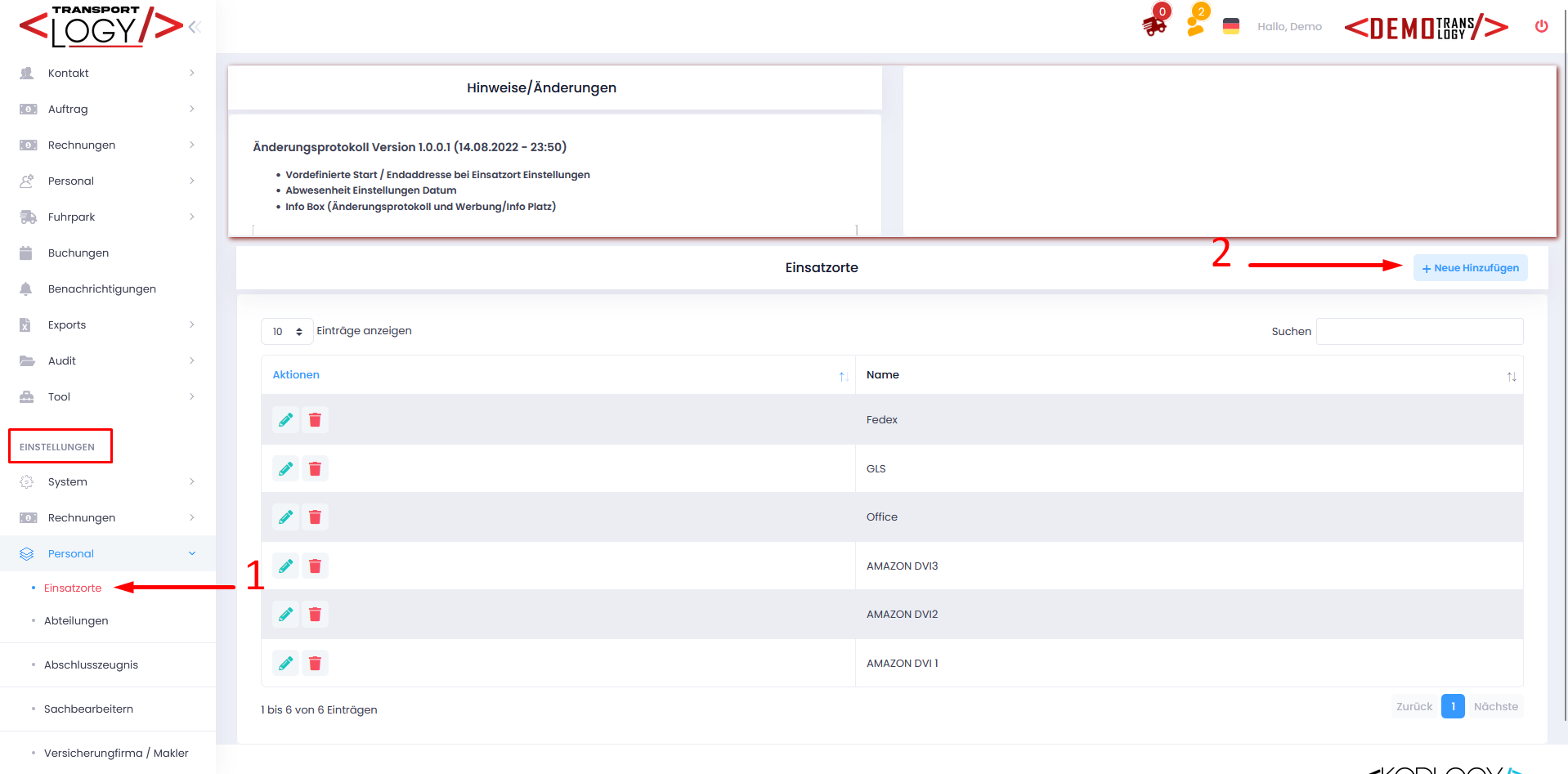The height and width of the screenshot is (774, 1568).
Task: Click the Neue Hinzufügen button
Action: (1470, 268)
